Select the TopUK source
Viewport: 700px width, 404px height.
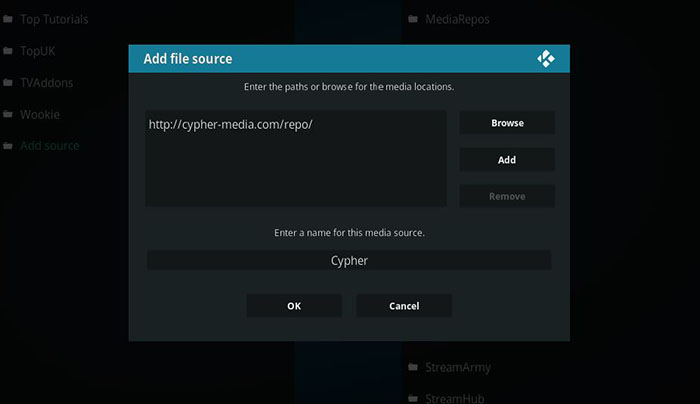click(38, 51)
